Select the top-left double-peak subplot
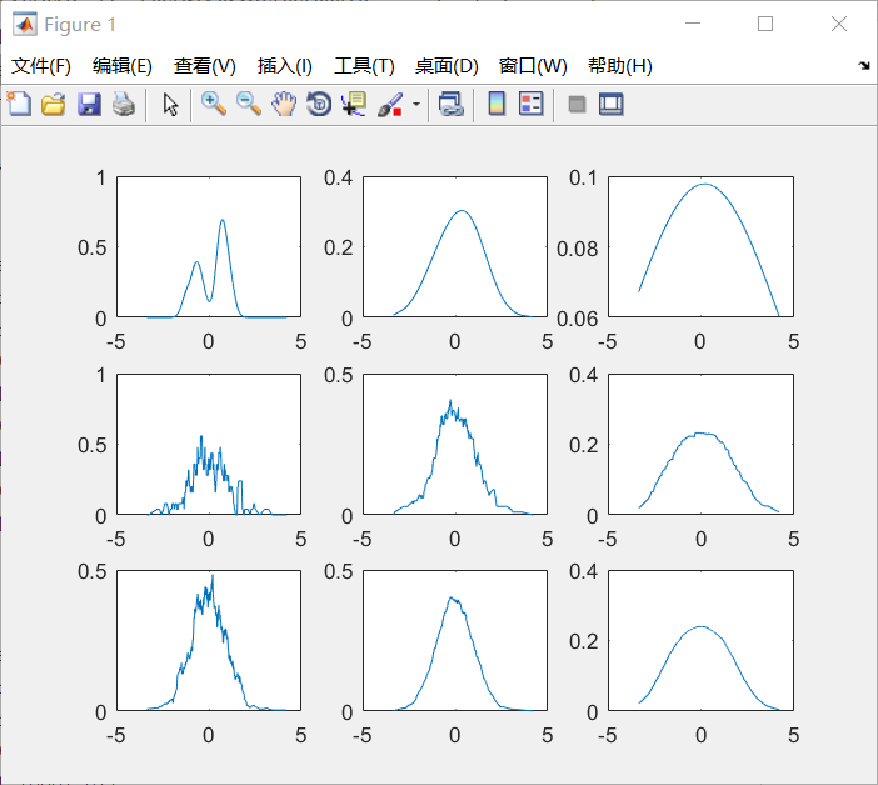This screenshot has width=878, height=785. coord(208,246)
